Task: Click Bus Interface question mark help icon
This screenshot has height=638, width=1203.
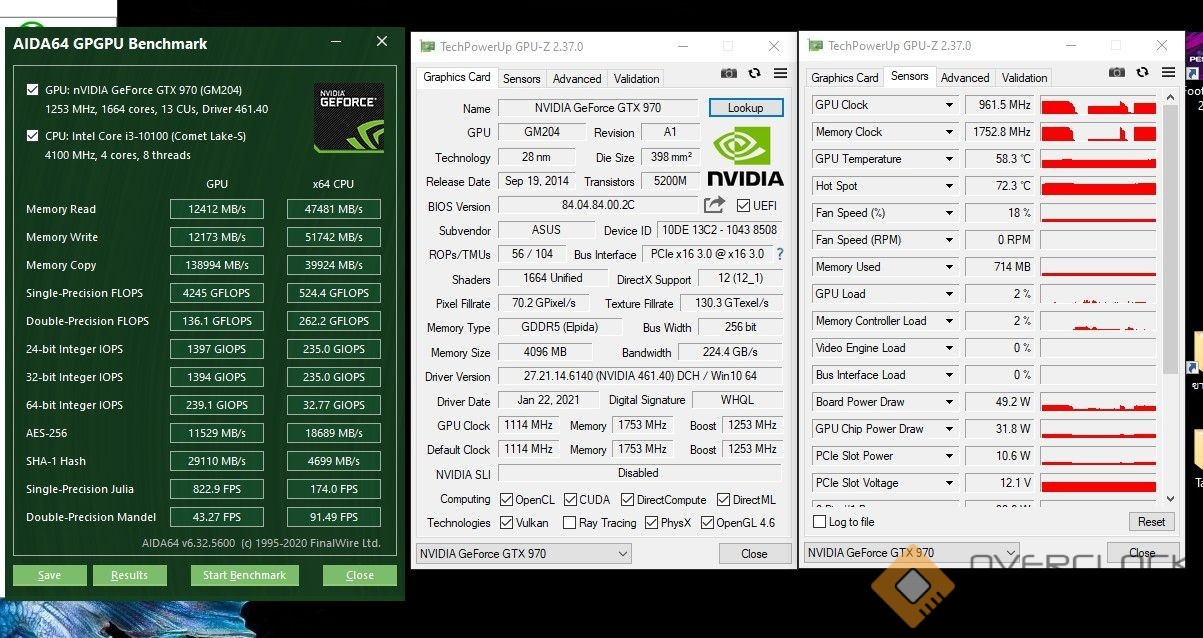Action: pos(780,254)
